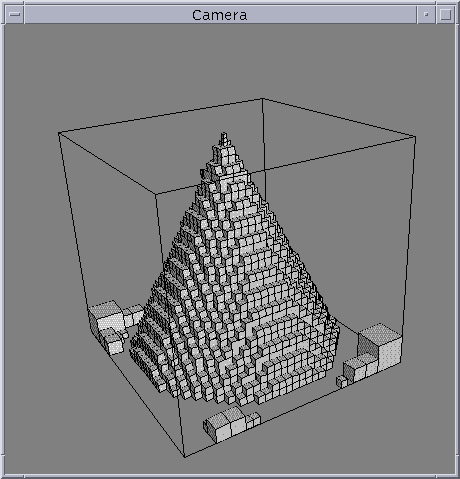Click the top right corner of bounding box

point(415,137)
